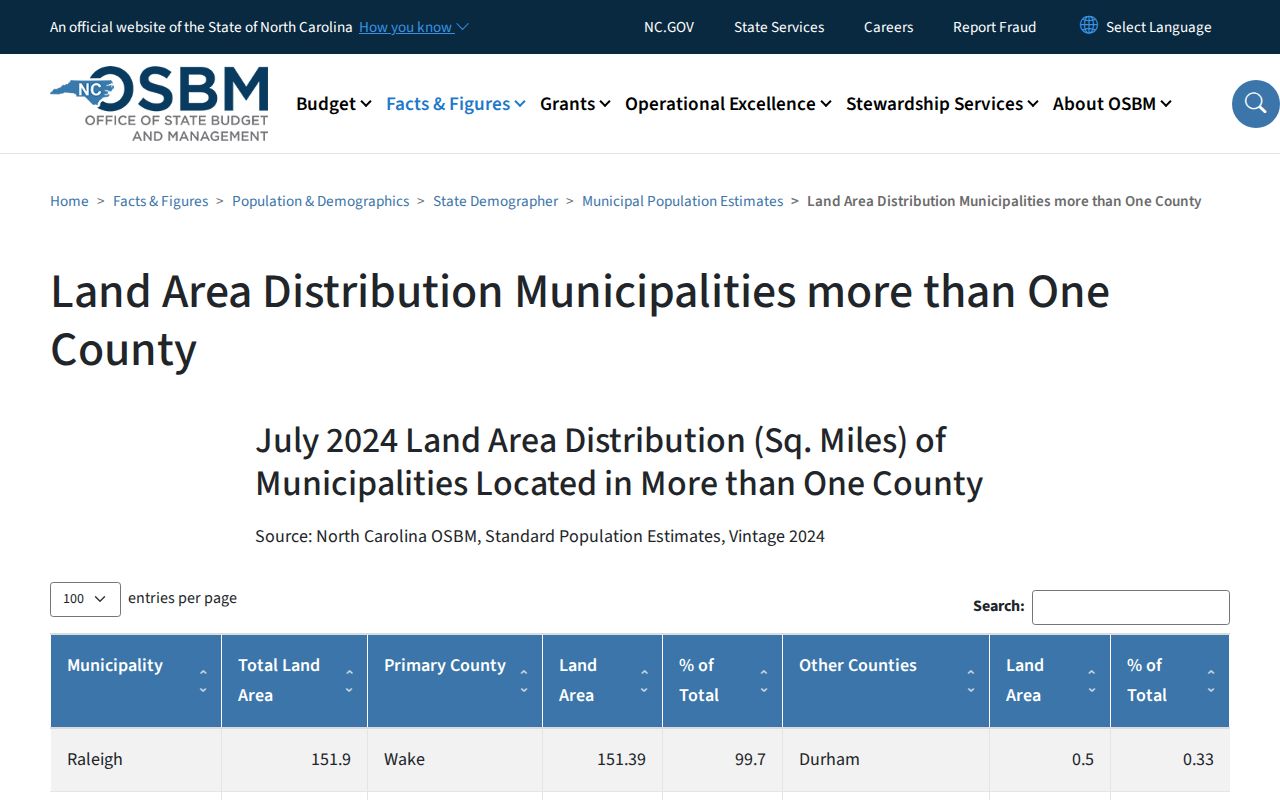Screen dimensions: 1280x800
Task: Open the About OSBM menu
Action: pyautogui.click(x=1112, y=104)
